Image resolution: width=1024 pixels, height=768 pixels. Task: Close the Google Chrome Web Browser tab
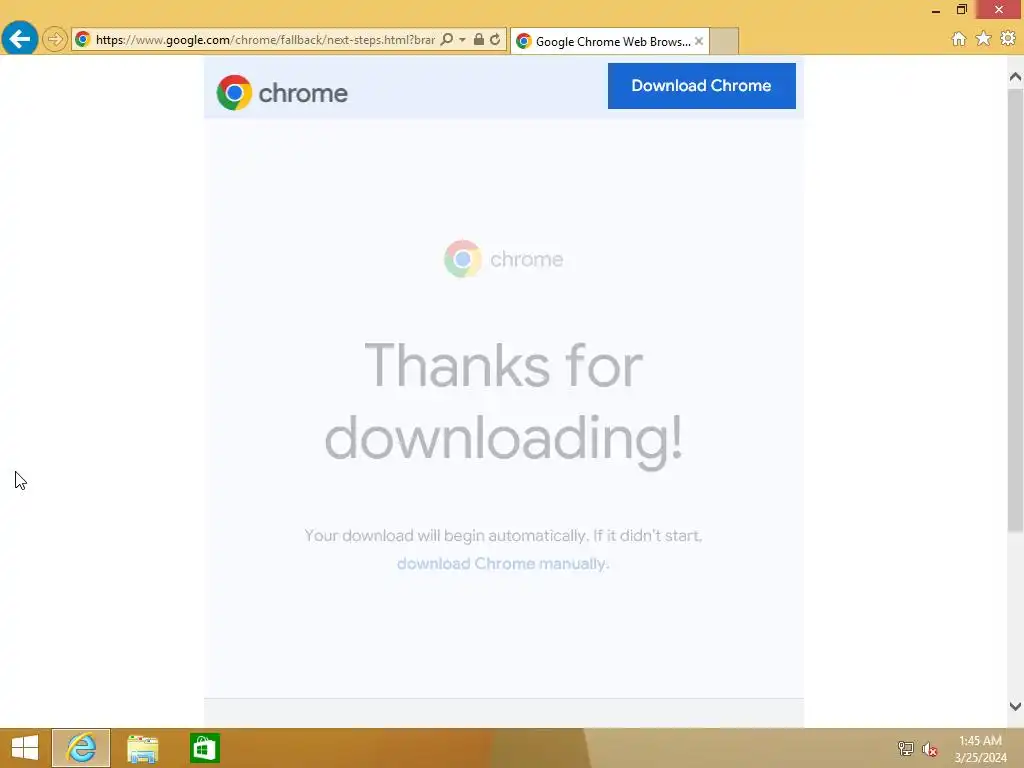699,40
